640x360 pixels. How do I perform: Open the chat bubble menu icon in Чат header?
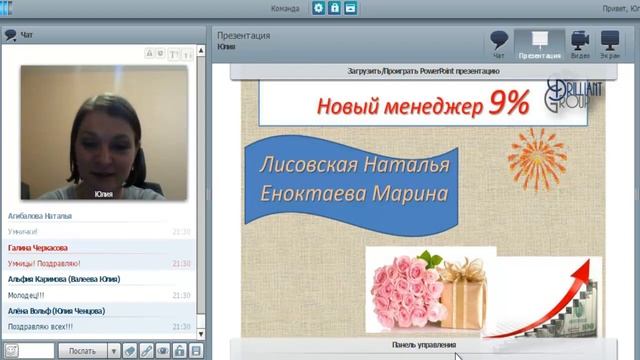click(10, 36)
